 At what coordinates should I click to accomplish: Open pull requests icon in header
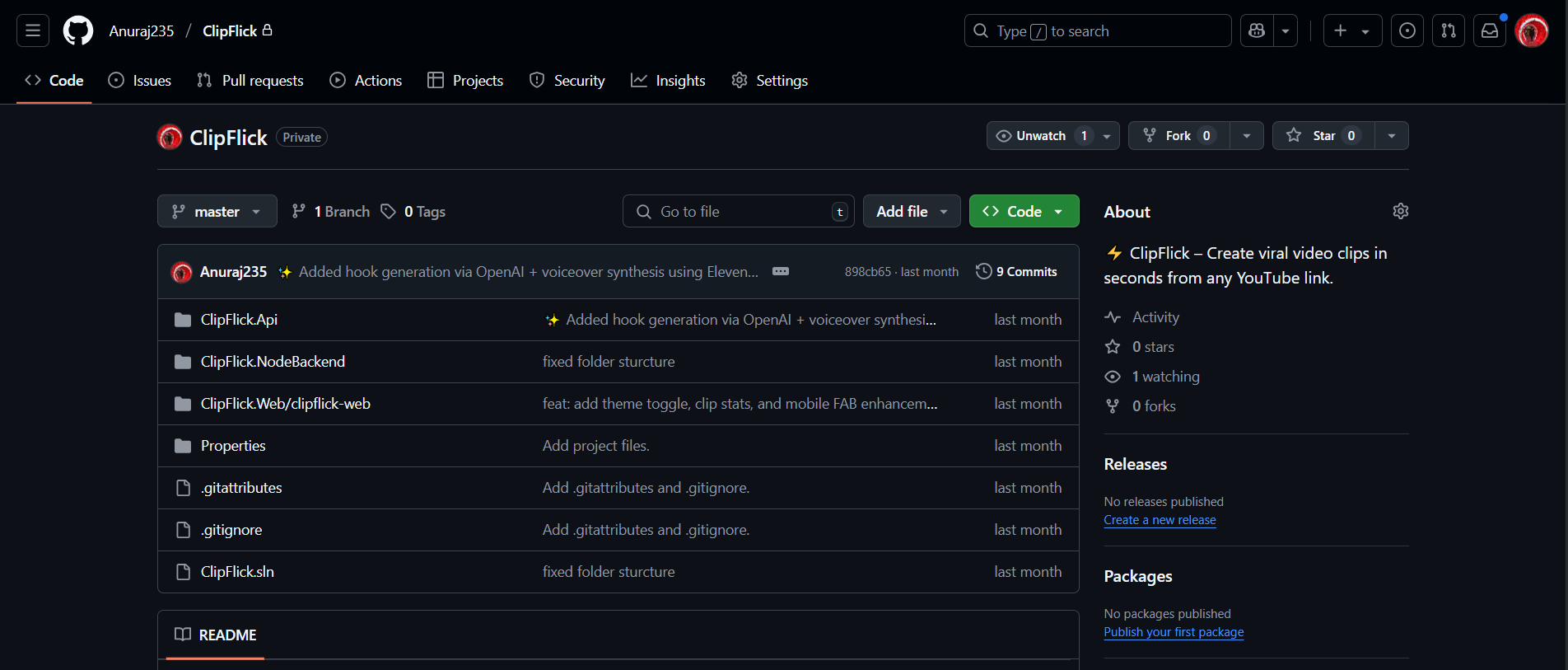coord(1448,30)
